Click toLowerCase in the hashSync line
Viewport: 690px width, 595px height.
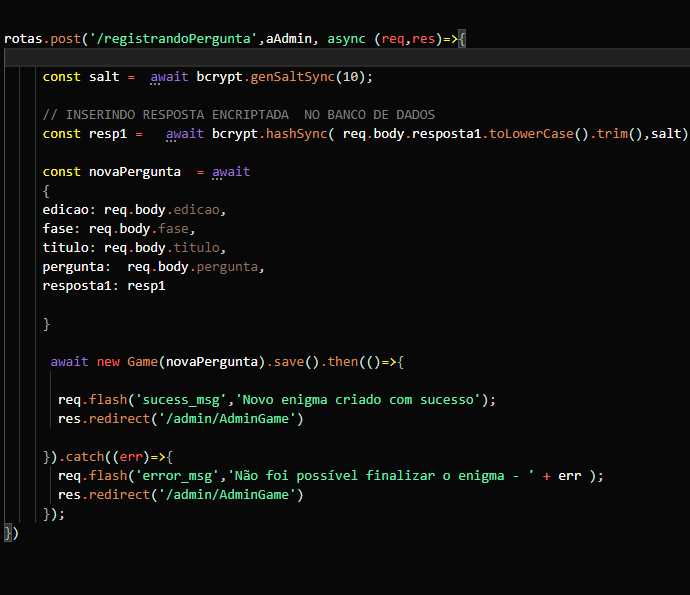pos(532,134)
